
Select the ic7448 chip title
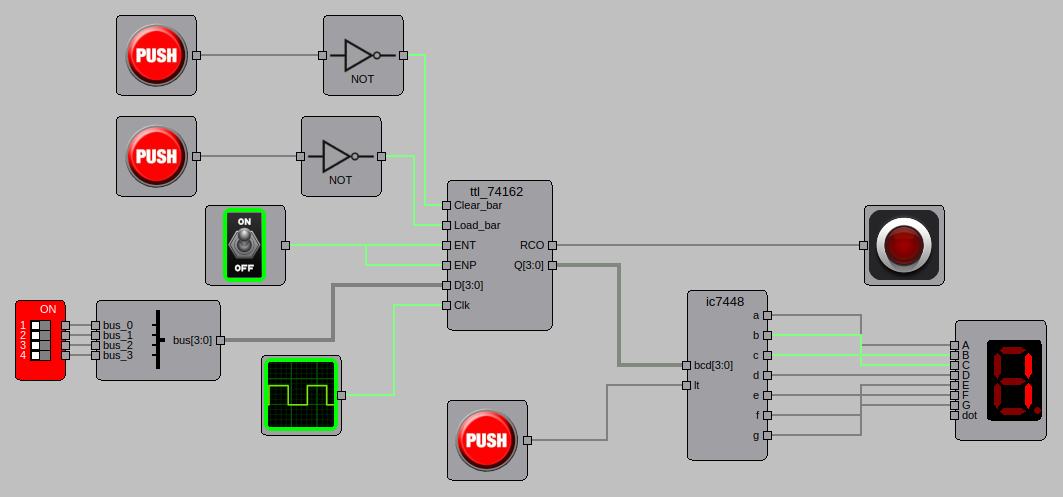pos(726,302)
